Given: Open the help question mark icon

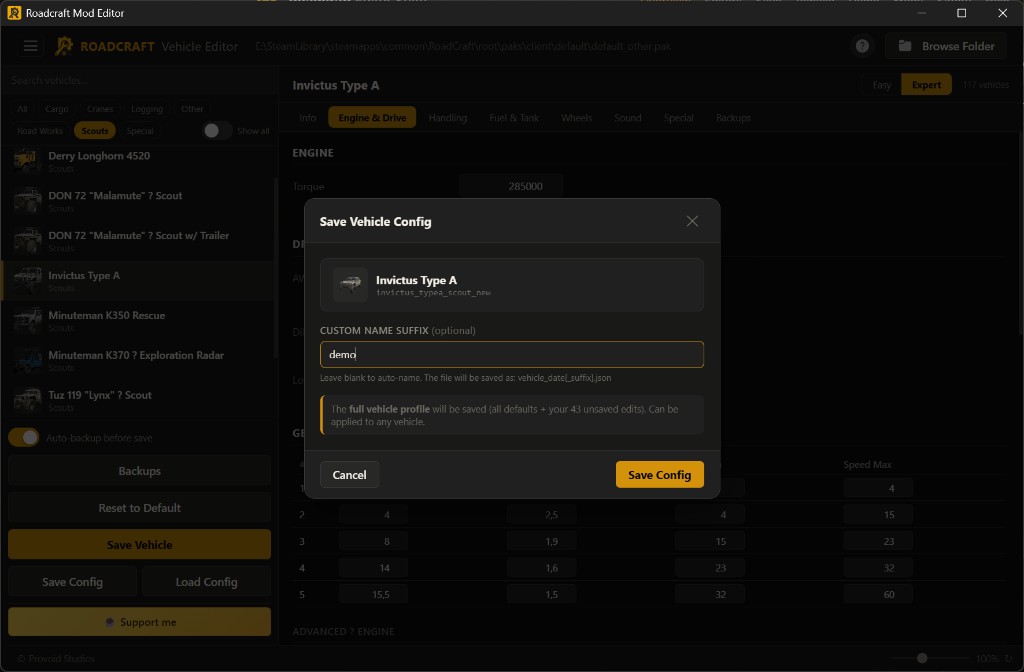Looking at the screenshot, I should pyautogui.click(x=862, y=46).
